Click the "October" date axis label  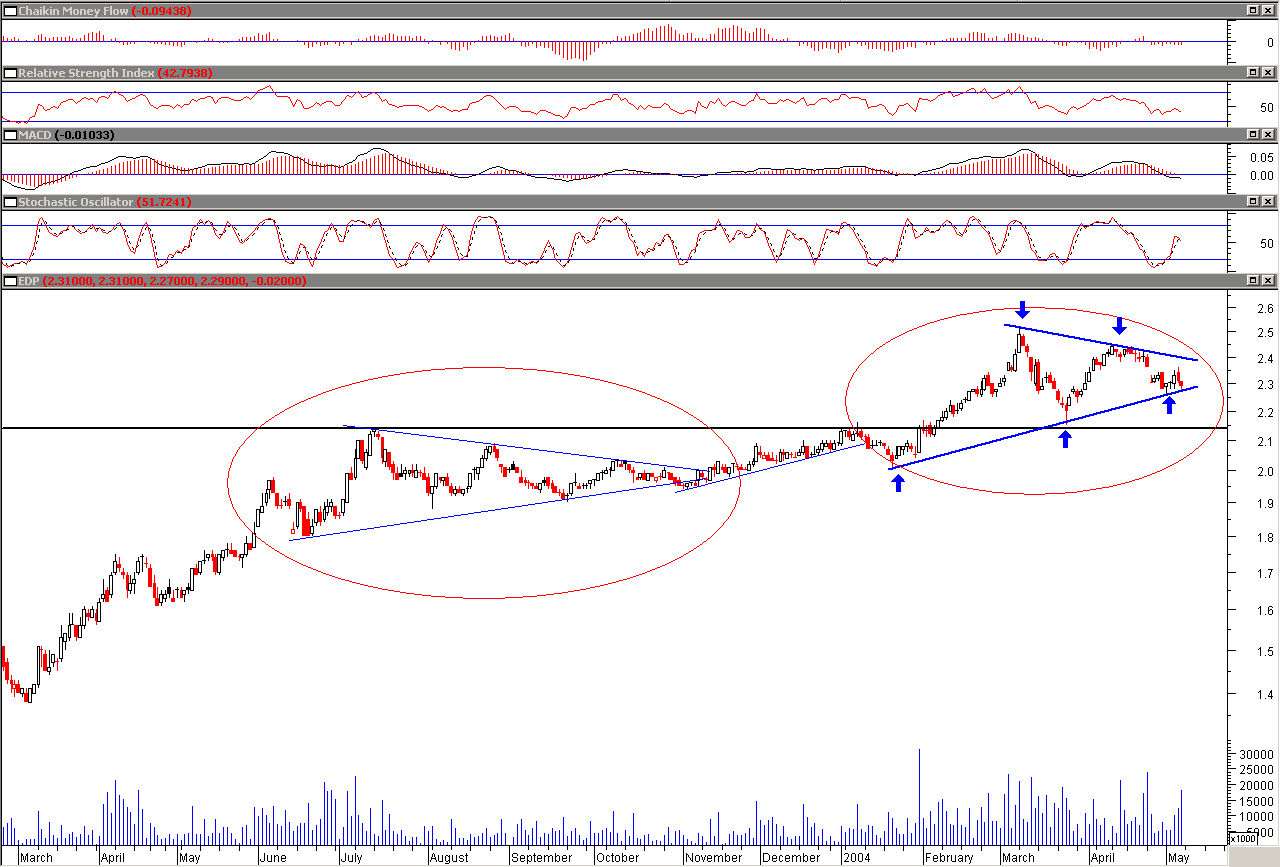[x=617, y=858]
